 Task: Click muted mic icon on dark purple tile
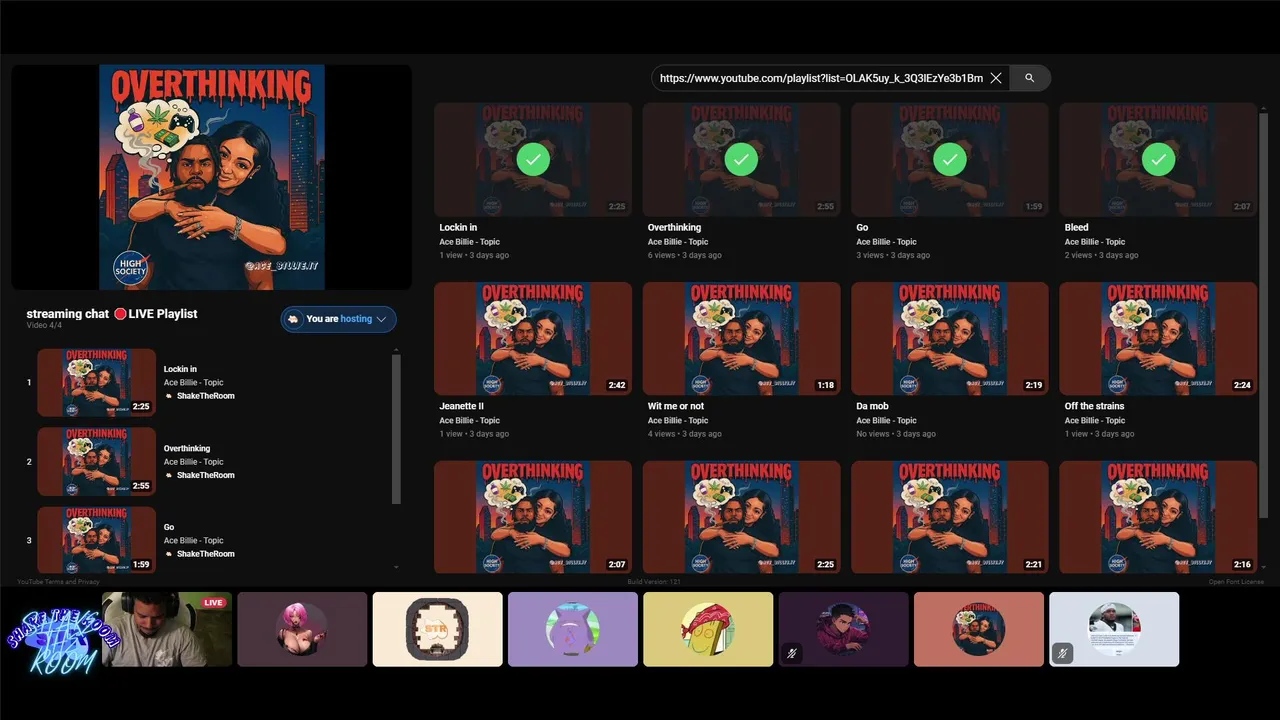click(792, 653)
